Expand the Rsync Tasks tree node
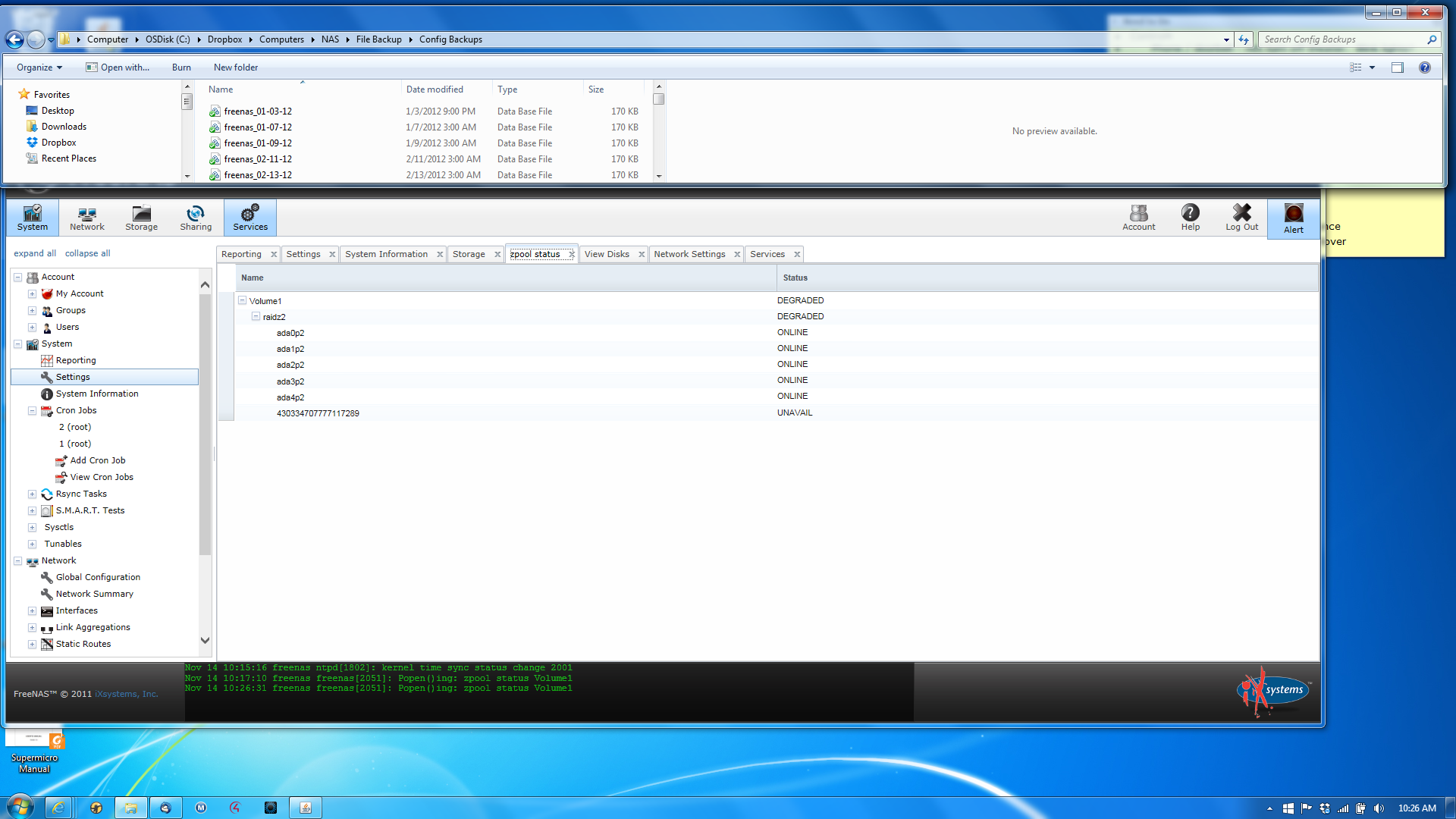 tap(32, 494)
